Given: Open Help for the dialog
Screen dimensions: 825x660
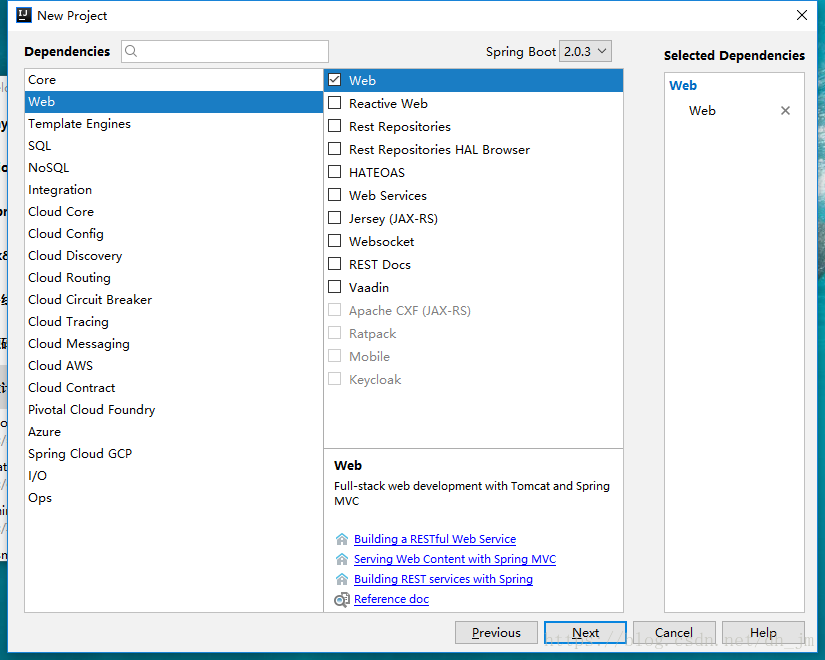Looking at the screenshot, I should [x=763, y=633].
